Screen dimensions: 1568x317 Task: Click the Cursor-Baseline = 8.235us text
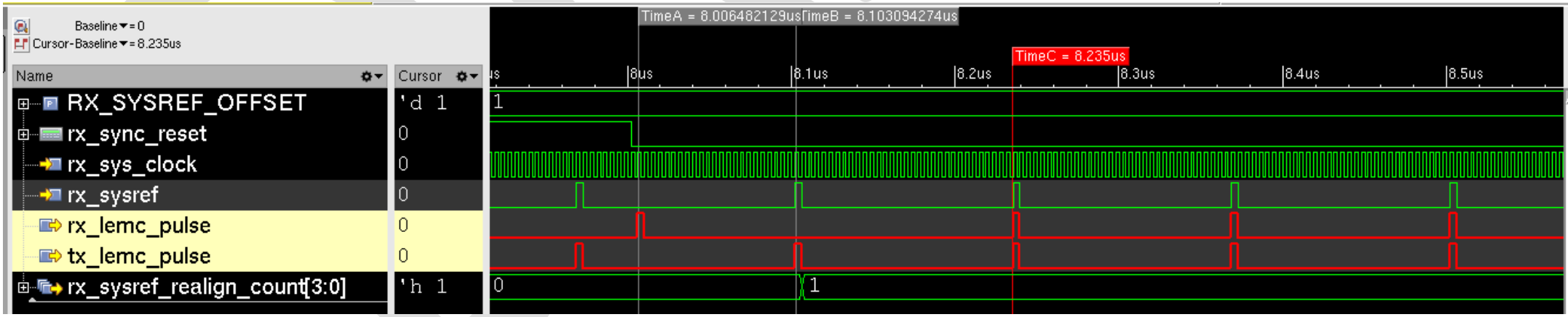click(x=106, y=44)
